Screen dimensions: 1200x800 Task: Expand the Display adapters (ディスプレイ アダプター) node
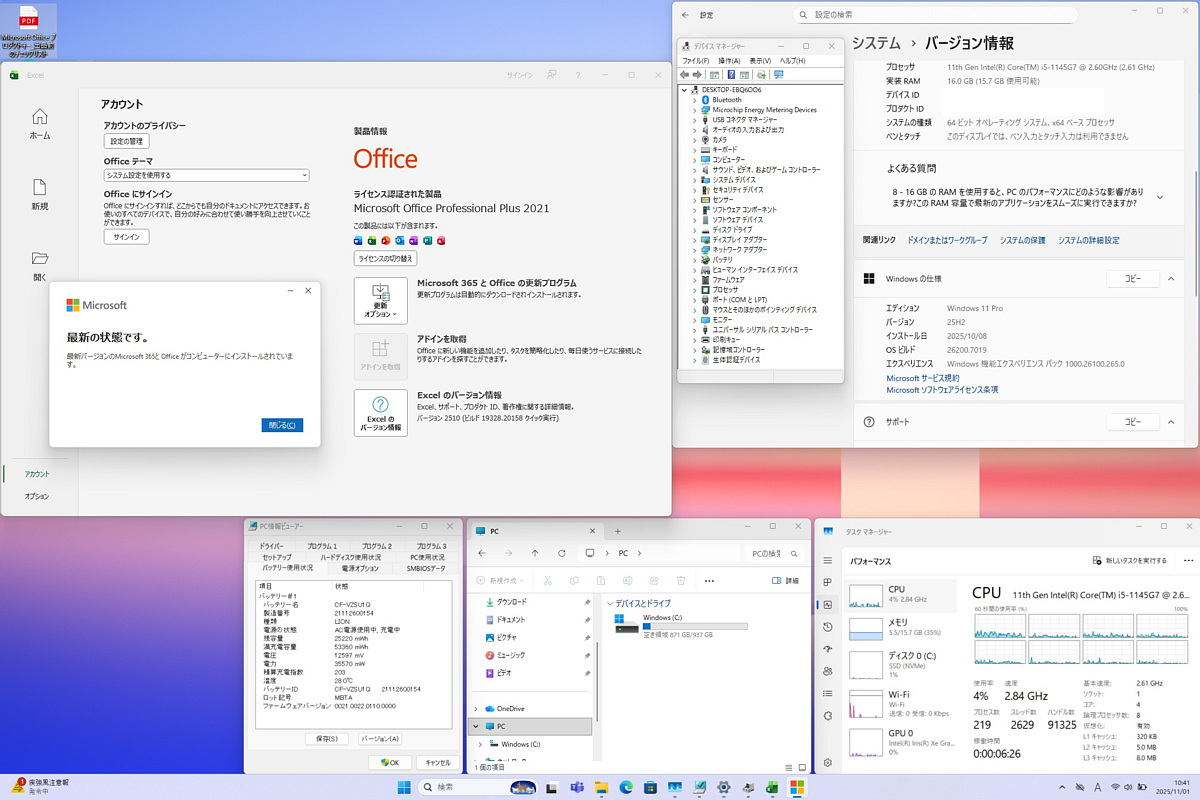695,240
